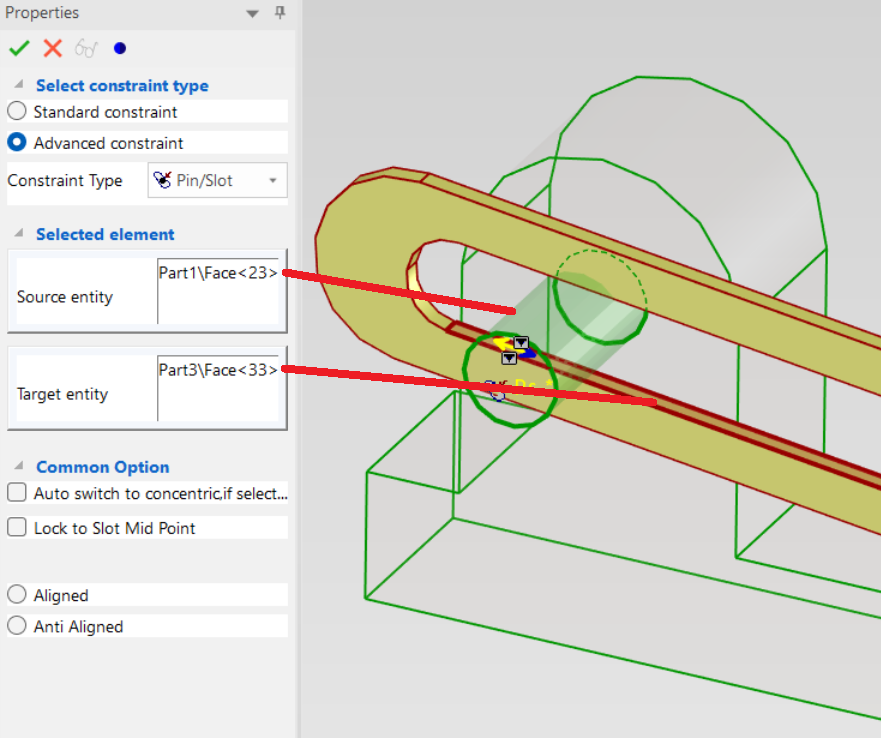Select the Standard constraint radio button
881x738 pixels.
(x=17, y=112)
